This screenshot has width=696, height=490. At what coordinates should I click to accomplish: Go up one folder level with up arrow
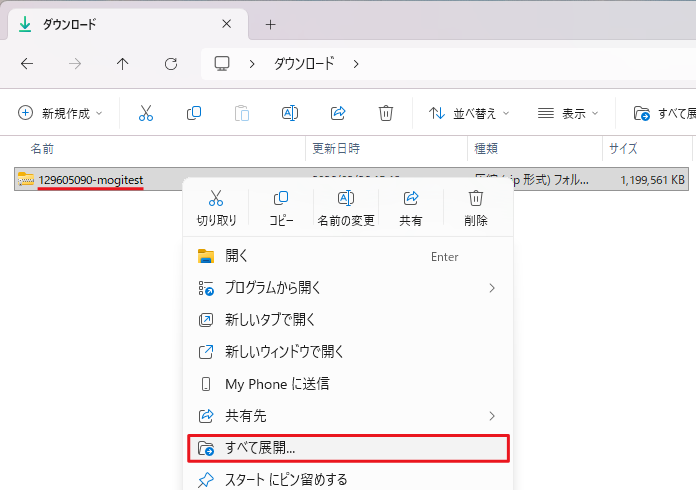point(123,64)
